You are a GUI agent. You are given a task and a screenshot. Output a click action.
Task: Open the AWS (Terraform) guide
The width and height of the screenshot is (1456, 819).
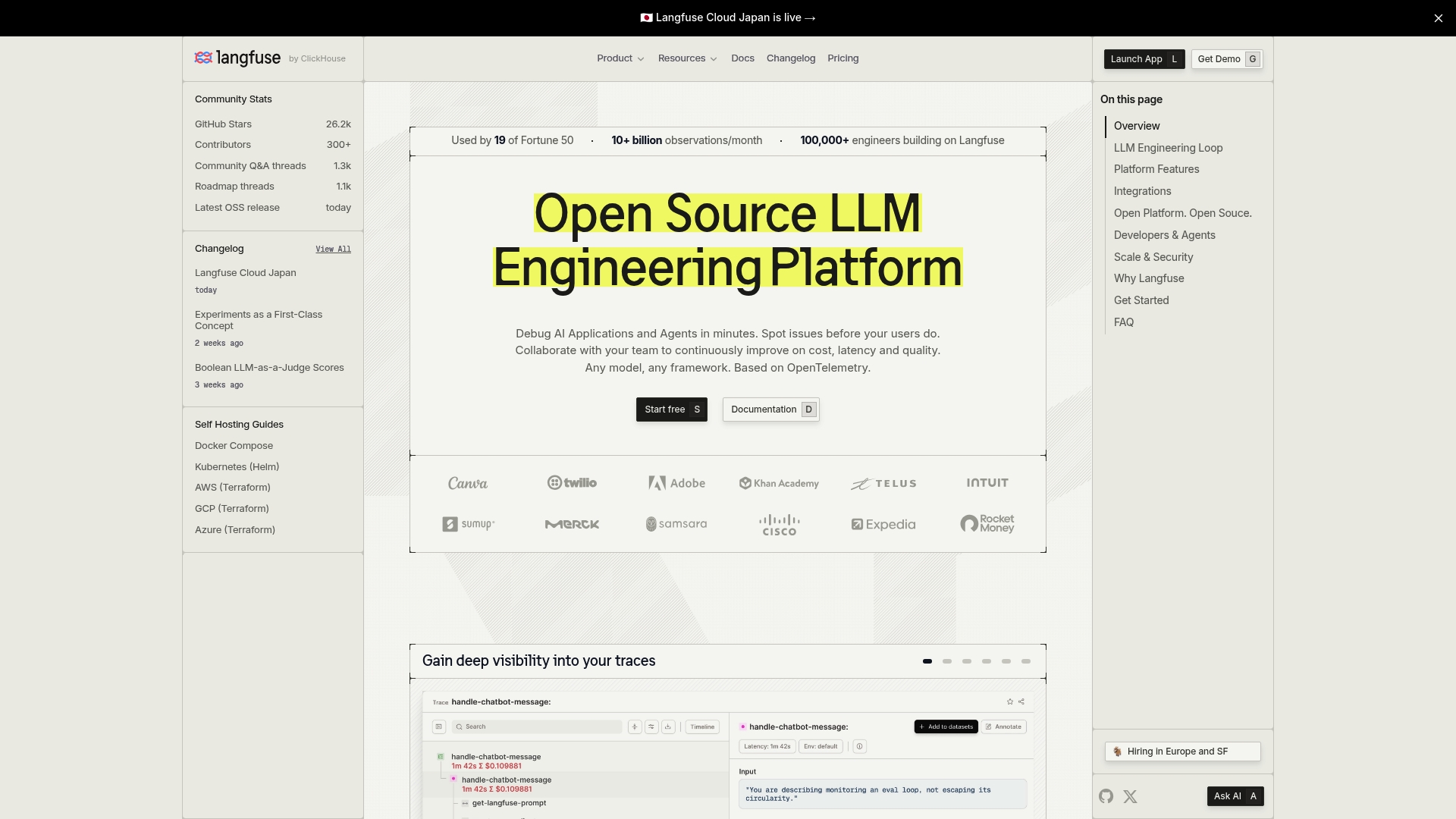232,488
